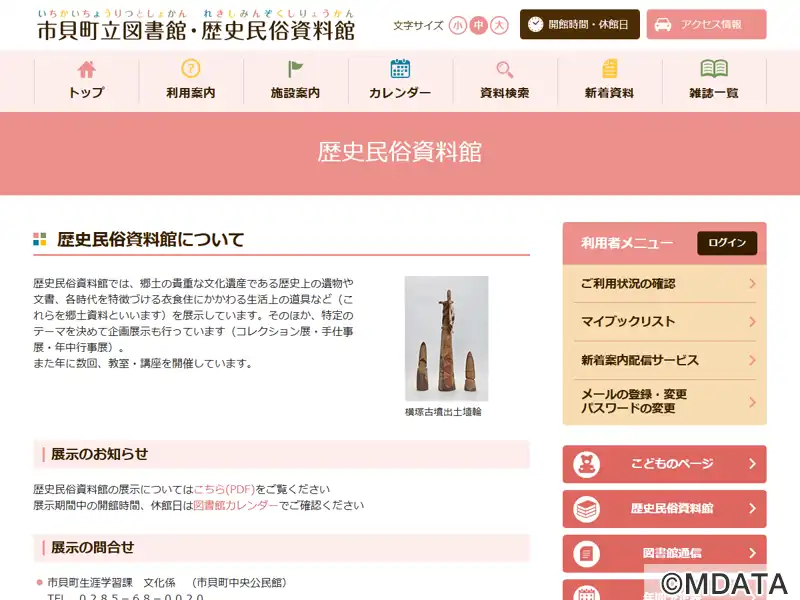The width and height of the screenshot is (800, 600).
Task: Click the question mark icon for 利用案内
Action: tap(191, 69)
